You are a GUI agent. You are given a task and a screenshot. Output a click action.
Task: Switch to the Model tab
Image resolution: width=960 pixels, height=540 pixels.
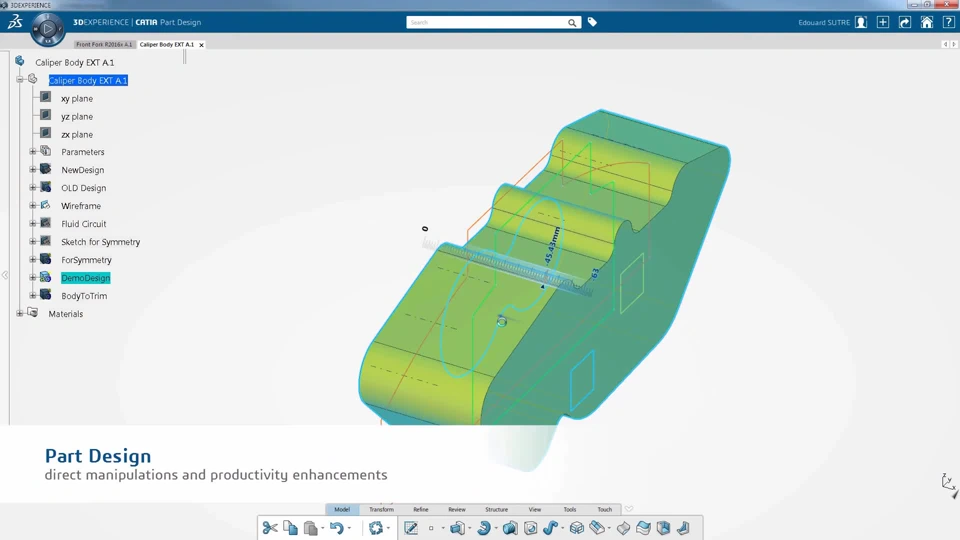click(342, 509)
